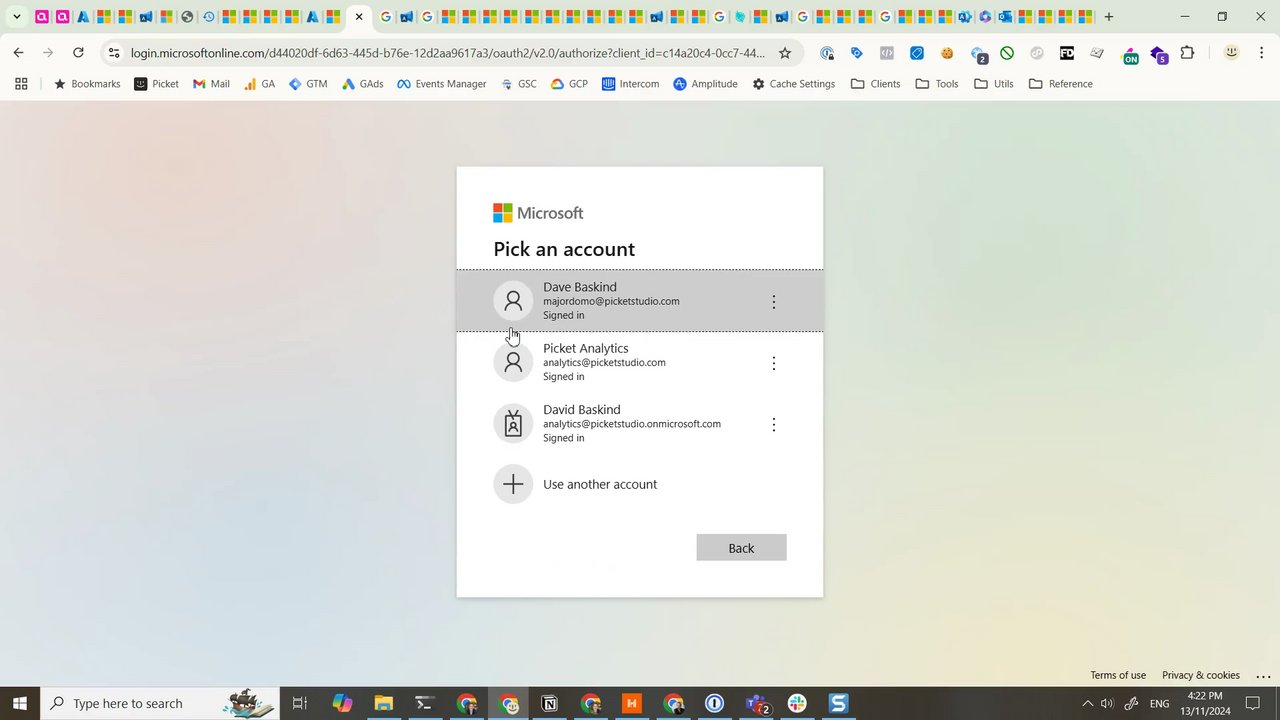Click Use another account option
This screenshot has width=1280, height=720.
[640, 484]
